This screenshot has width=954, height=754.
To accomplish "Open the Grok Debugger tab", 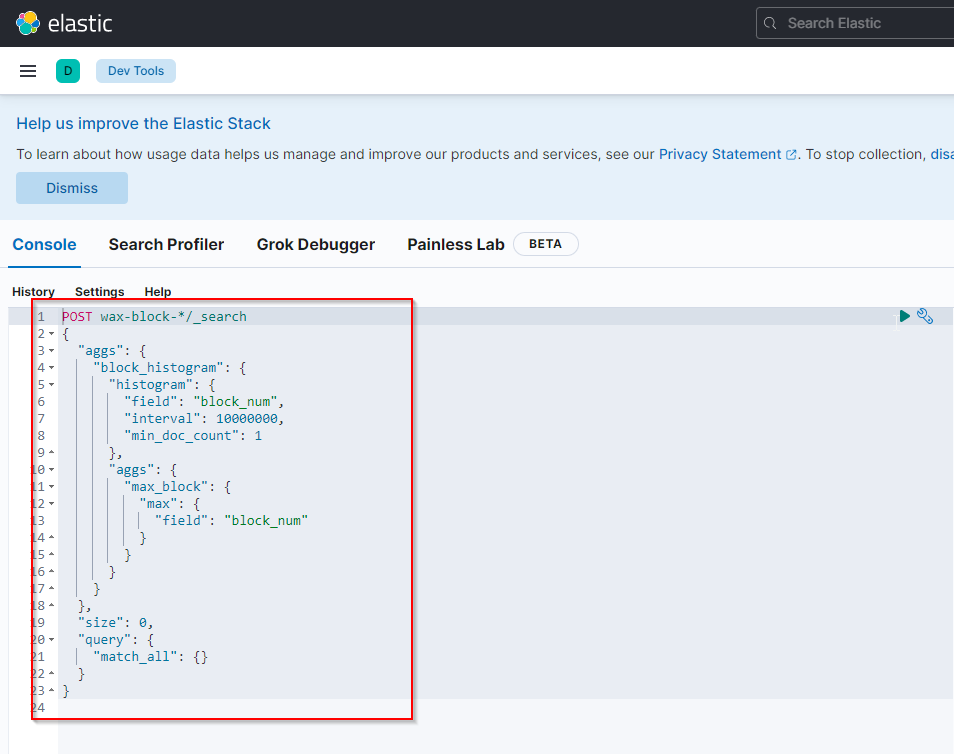I will (316, 245).
